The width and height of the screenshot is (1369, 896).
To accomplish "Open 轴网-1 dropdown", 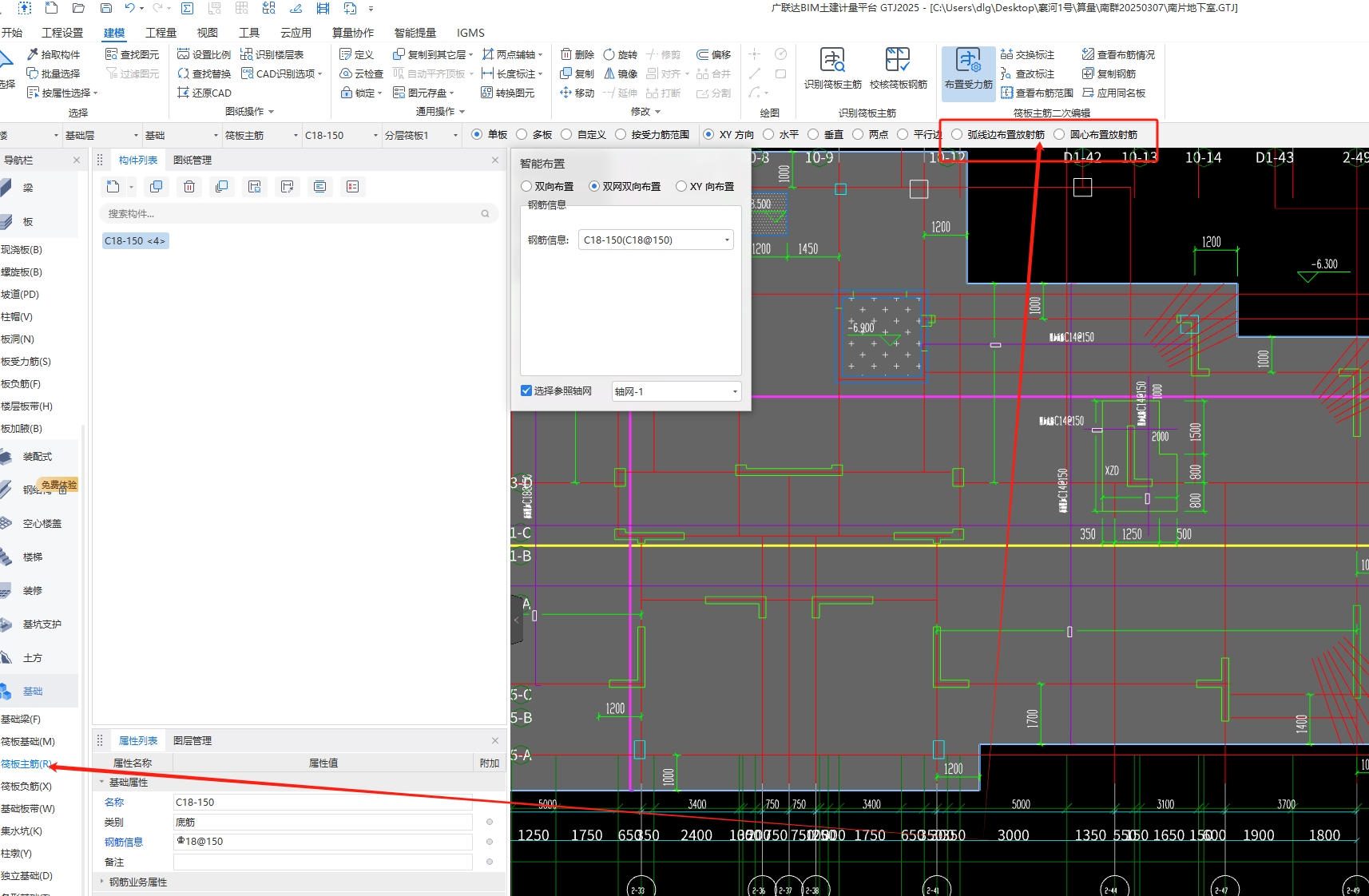I will coord(677,391).
